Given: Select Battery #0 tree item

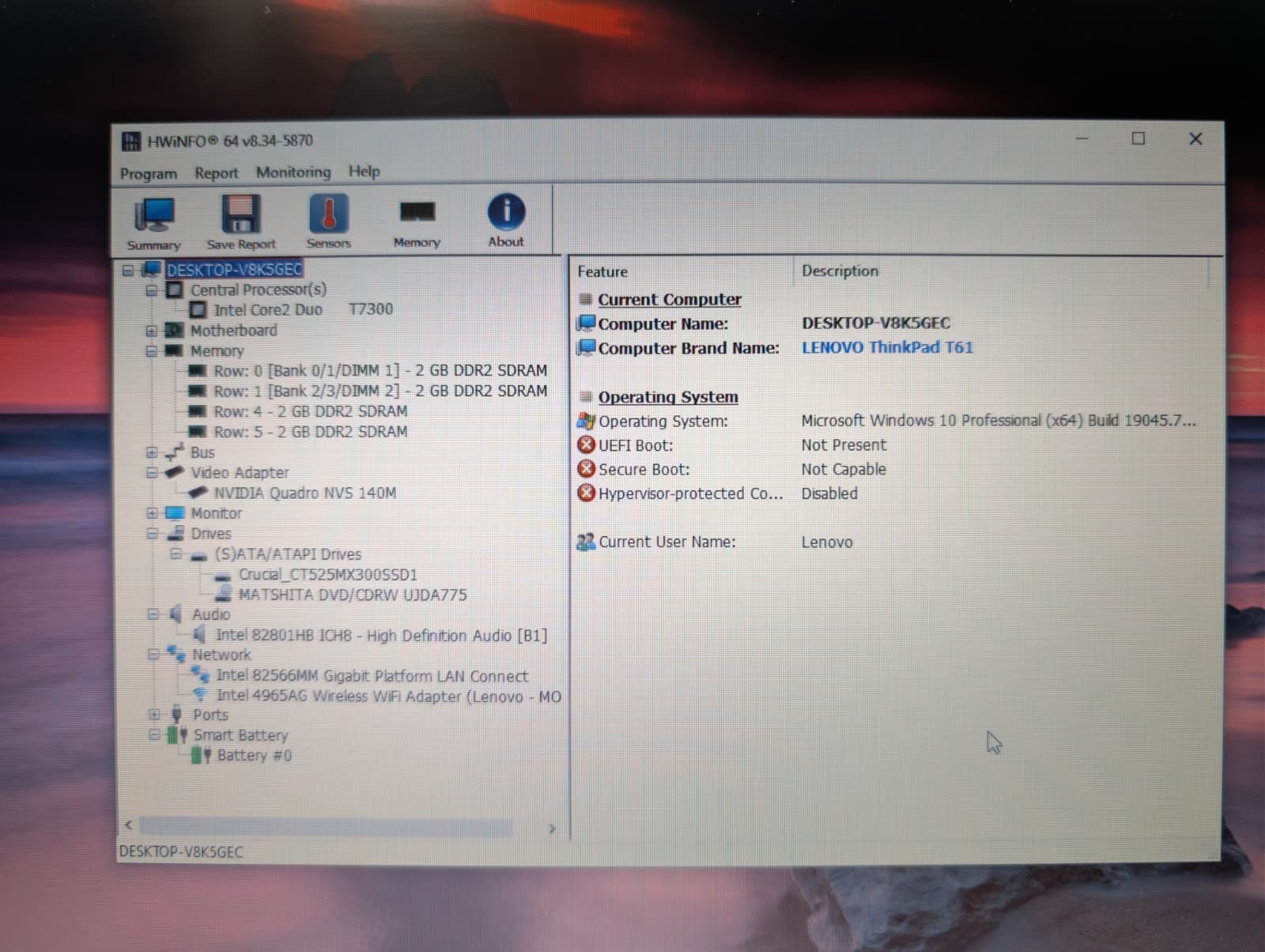Looking at the screenshot, I should click(x=255, y=756).
